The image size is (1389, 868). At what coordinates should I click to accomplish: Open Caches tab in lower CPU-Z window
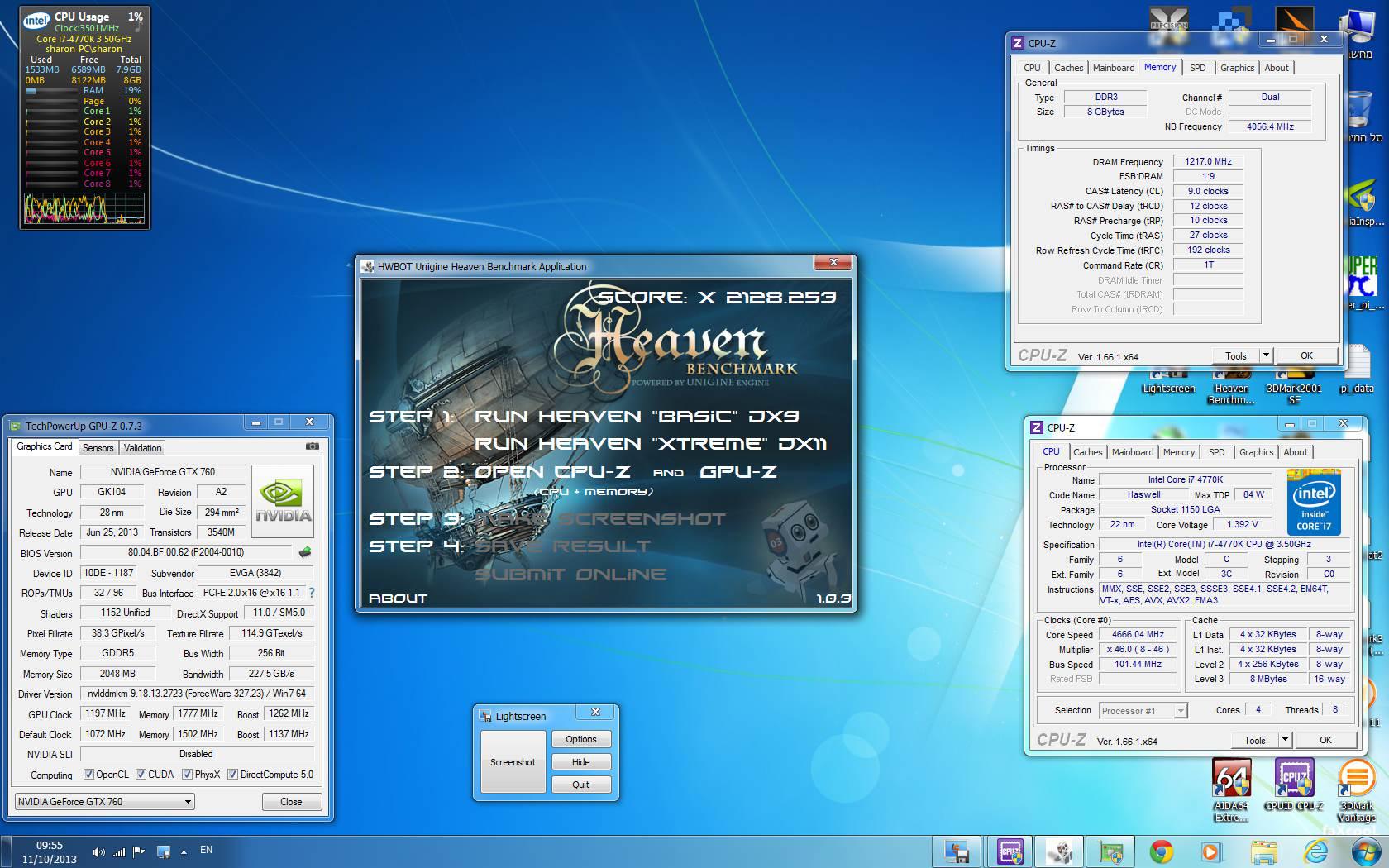click(1088, 452)
